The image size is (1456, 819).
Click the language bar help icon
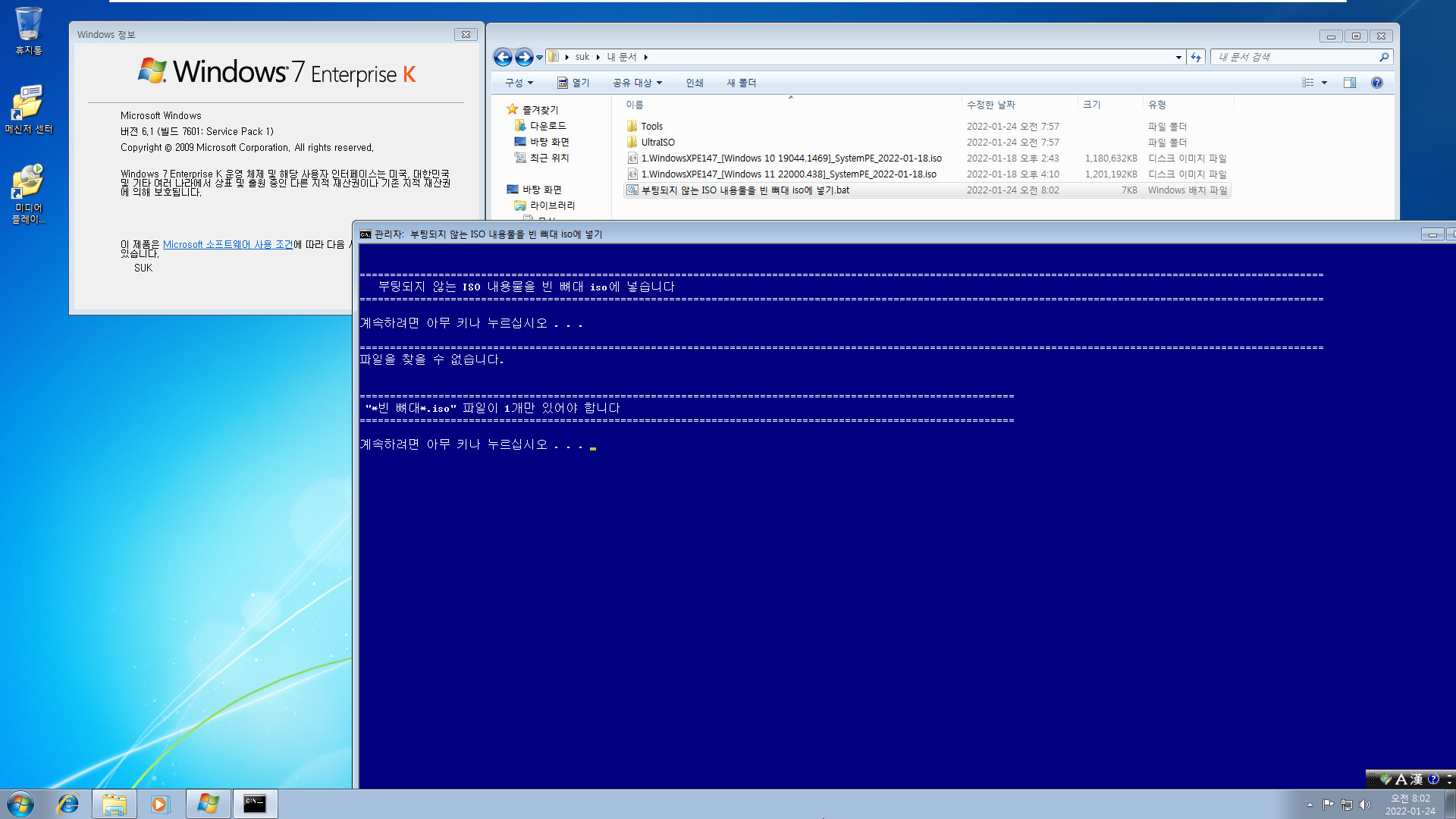tap(1433, 779)
